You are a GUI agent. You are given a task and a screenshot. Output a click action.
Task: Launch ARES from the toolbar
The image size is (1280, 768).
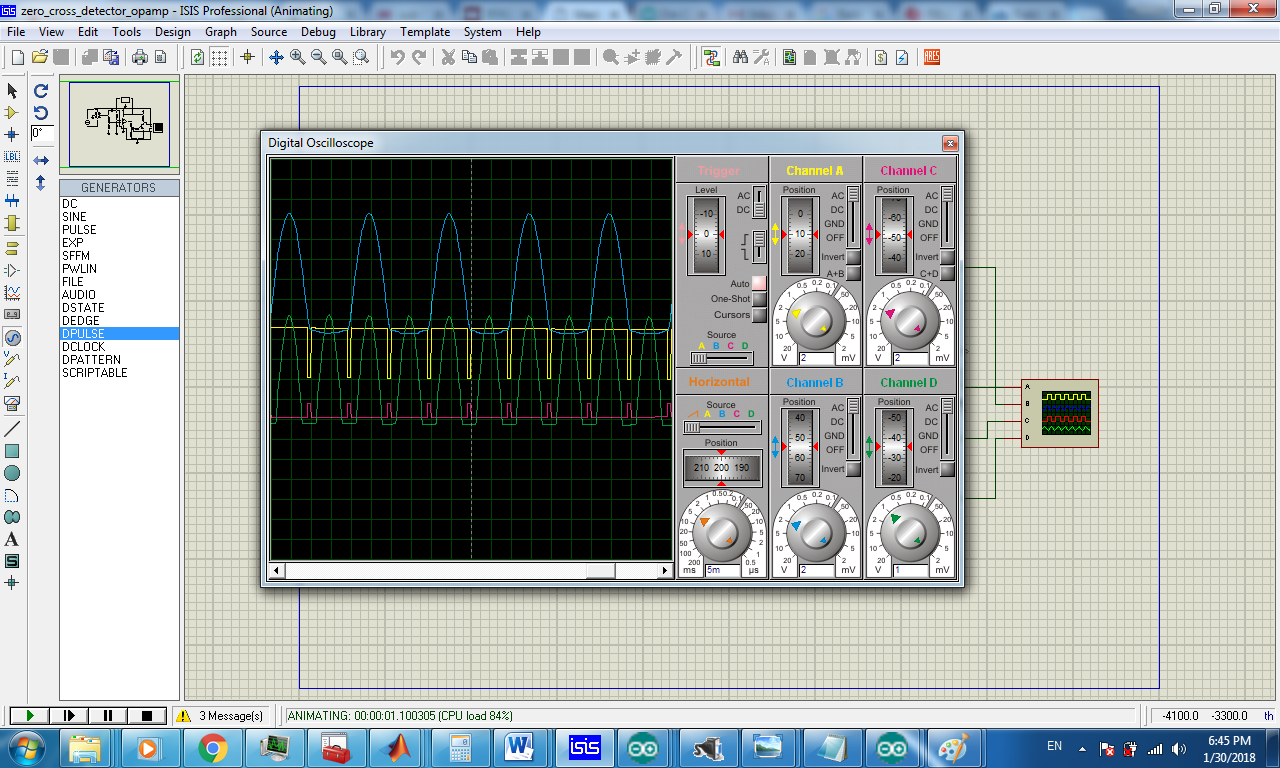pyautogui.click(x=932, y=57)
